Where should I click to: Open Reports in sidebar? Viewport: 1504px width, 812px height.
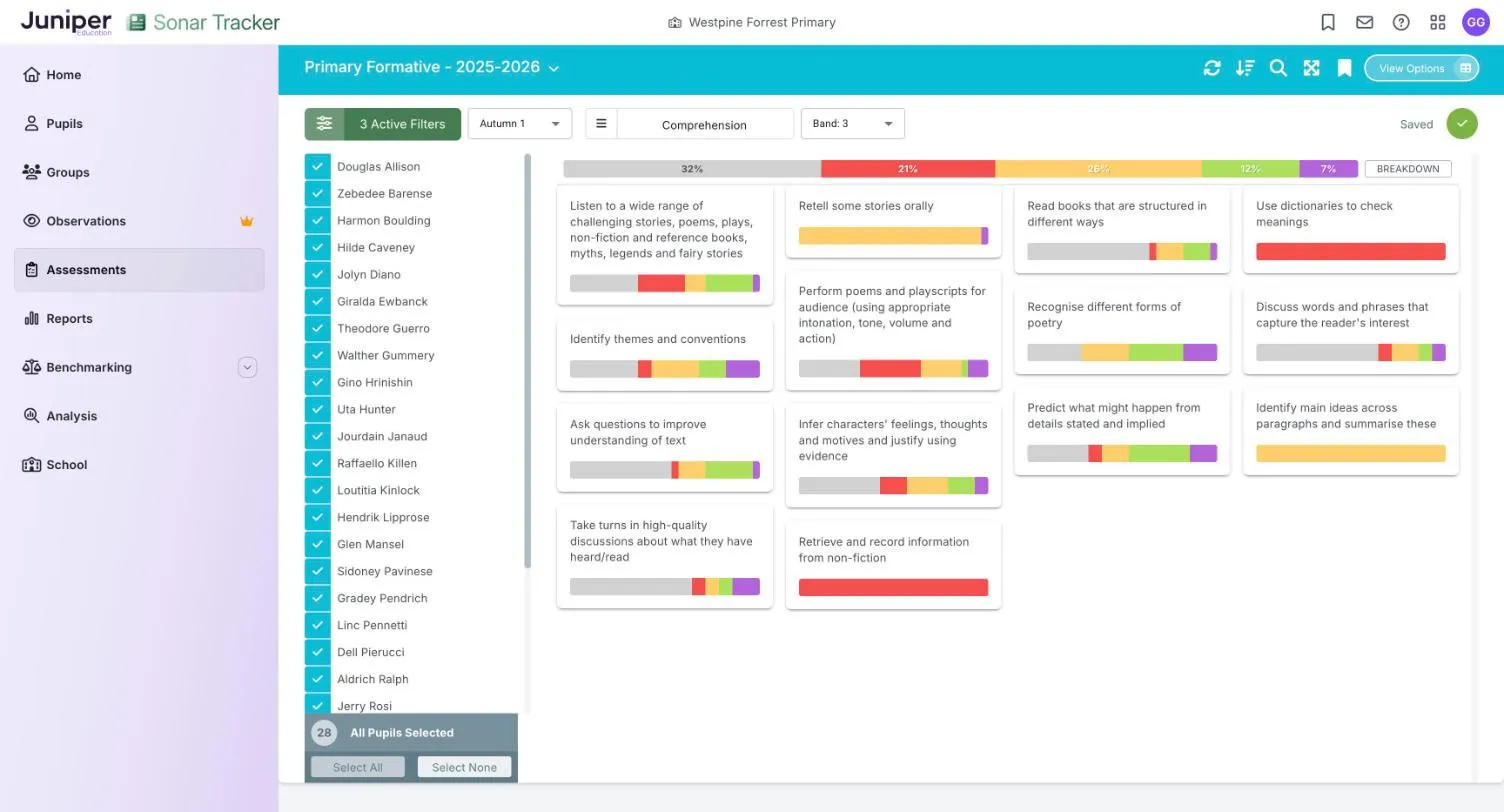pos(139,319)
